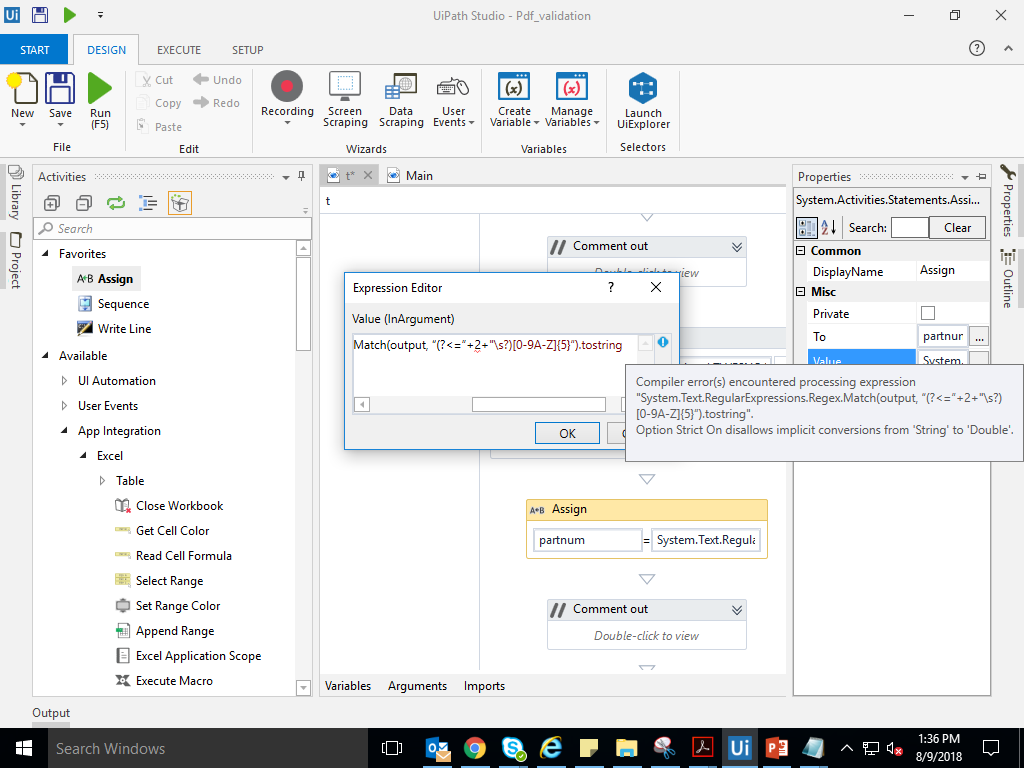Launch UiExplorer from the ribbon

(x=643, y=100)
